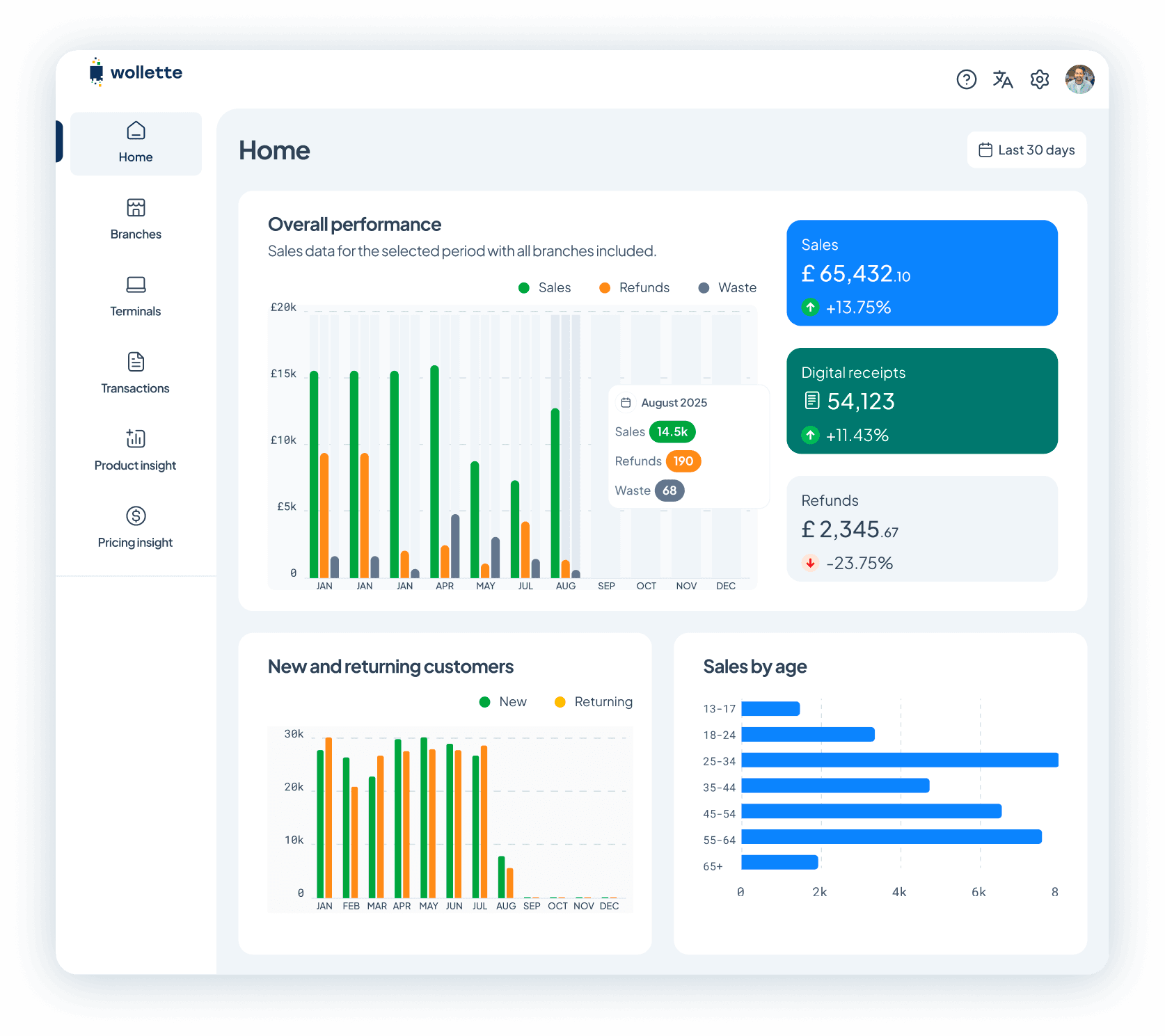The image size is (1165, 1036).
Task: Toggle Refunds series in performance legend
Action: 634,288
